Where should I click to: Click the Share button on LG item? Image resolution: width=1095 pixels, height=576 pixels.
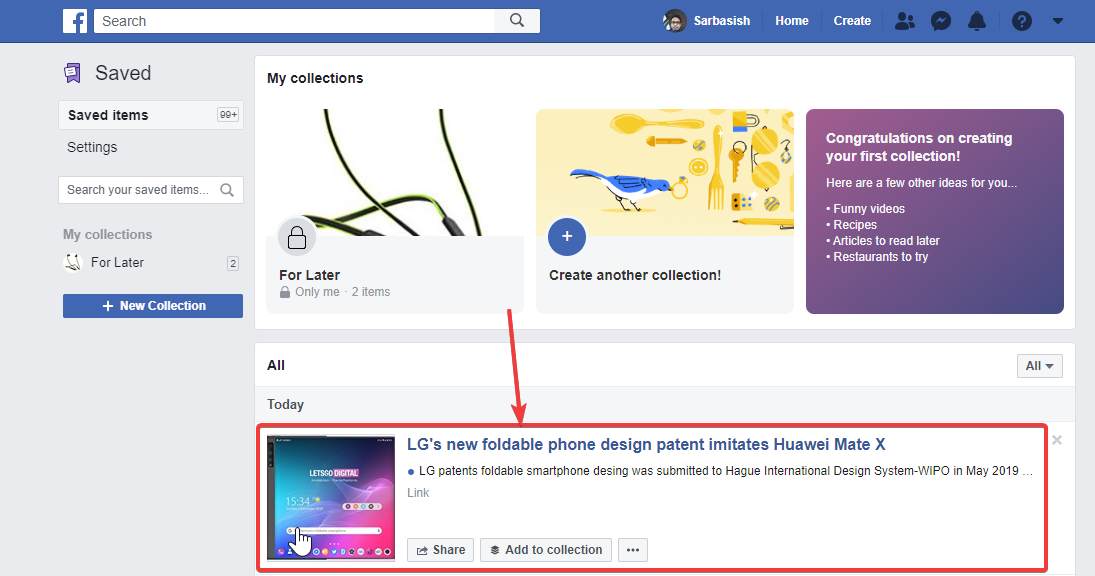(441, 550)
